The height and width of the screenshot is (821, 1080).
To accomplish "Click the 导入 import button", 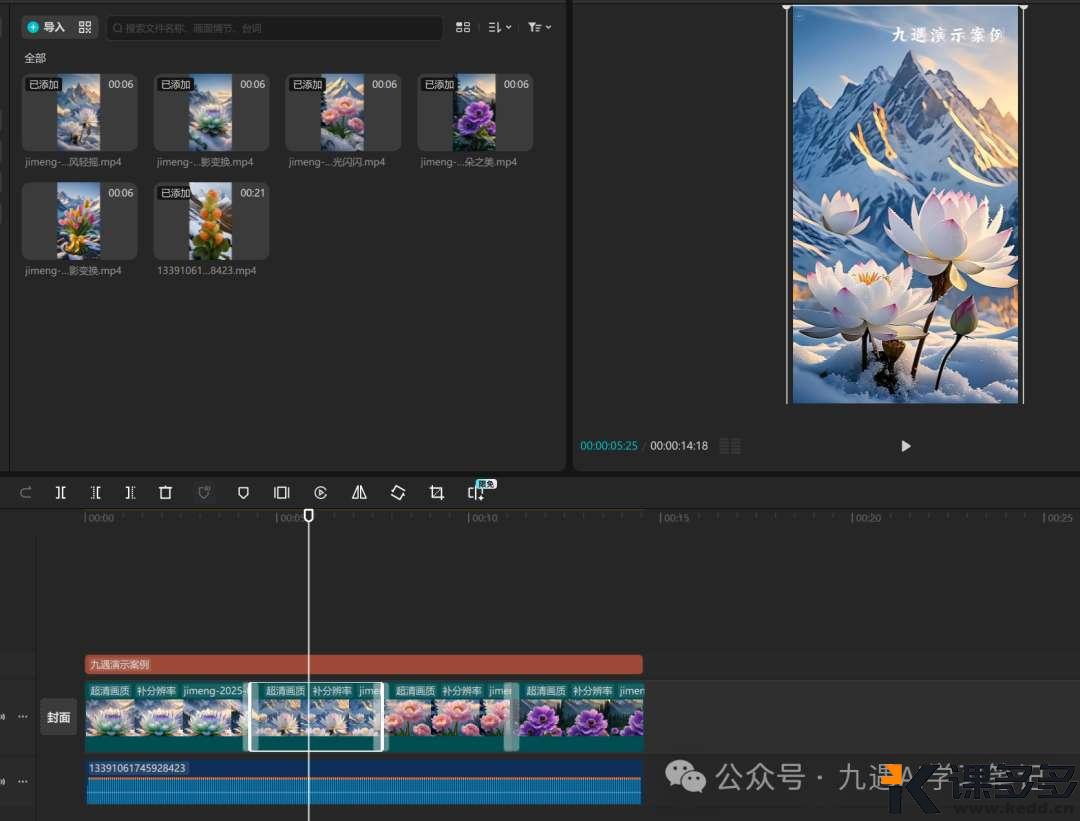I will pyautogui.click(x=47, y=27).
